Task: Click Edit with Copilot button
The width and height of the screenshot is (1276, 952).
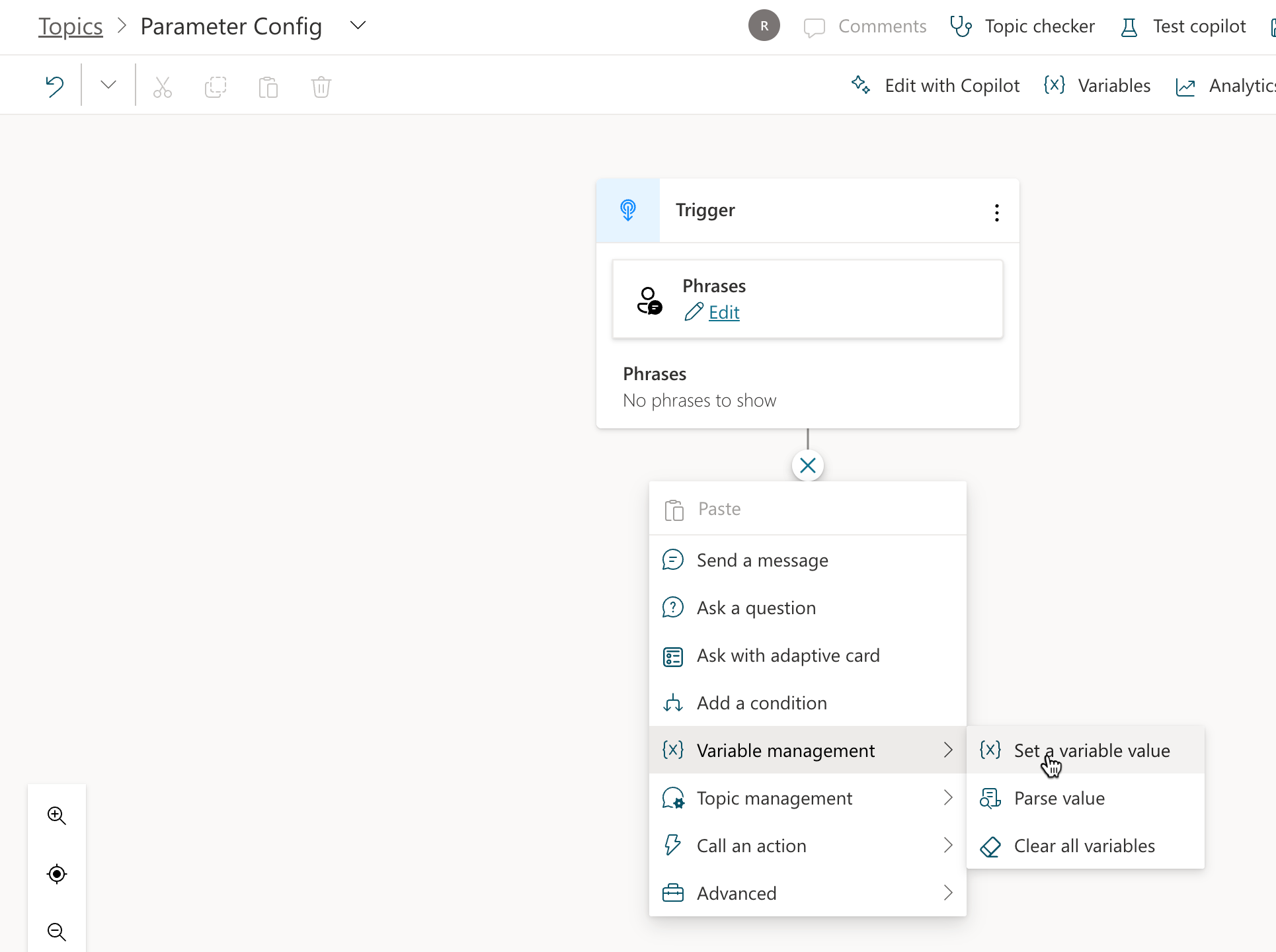Action: (936, 86)
